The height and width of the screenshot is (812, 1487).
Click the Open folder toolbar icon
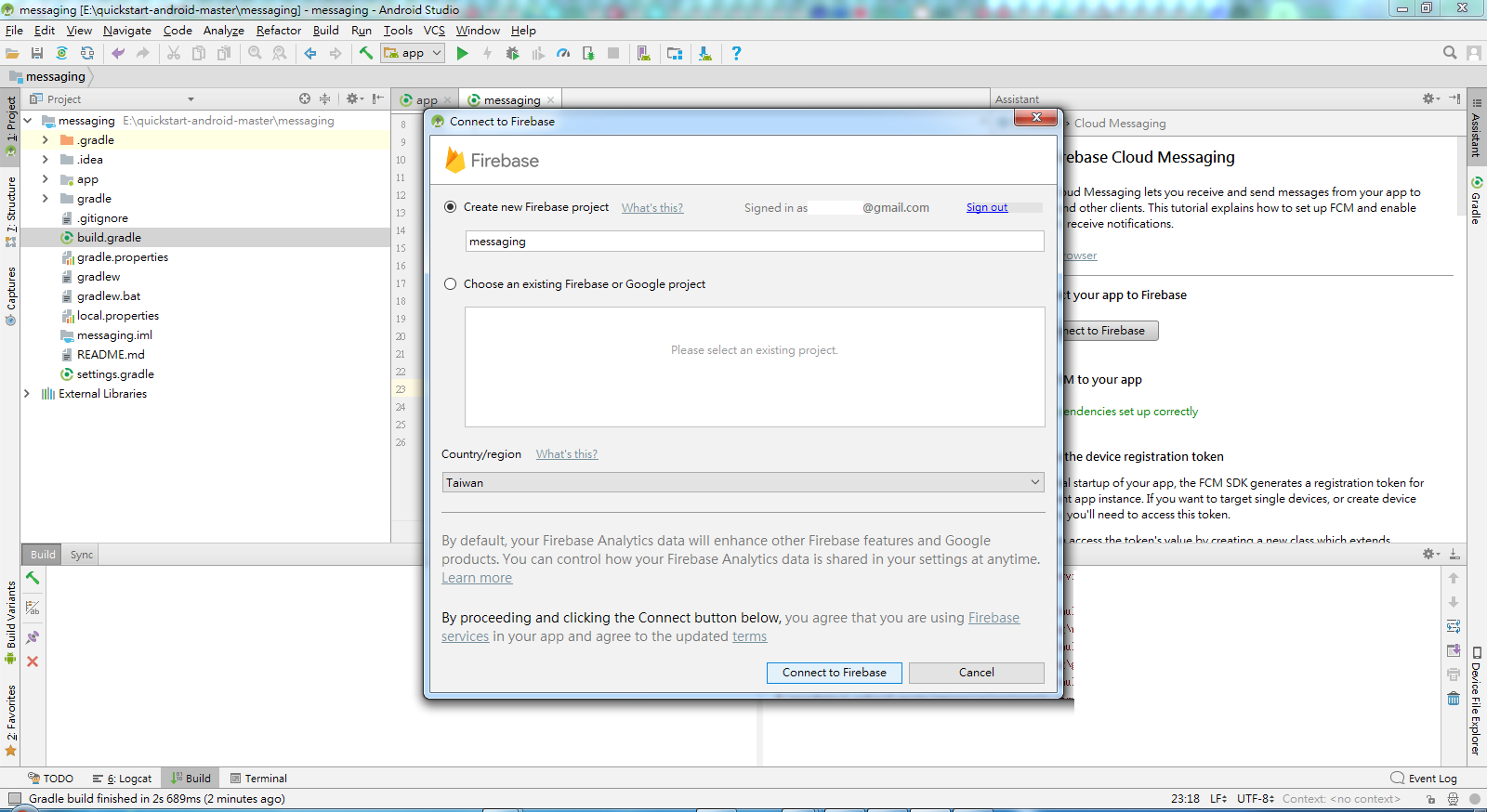pos(12,54)
